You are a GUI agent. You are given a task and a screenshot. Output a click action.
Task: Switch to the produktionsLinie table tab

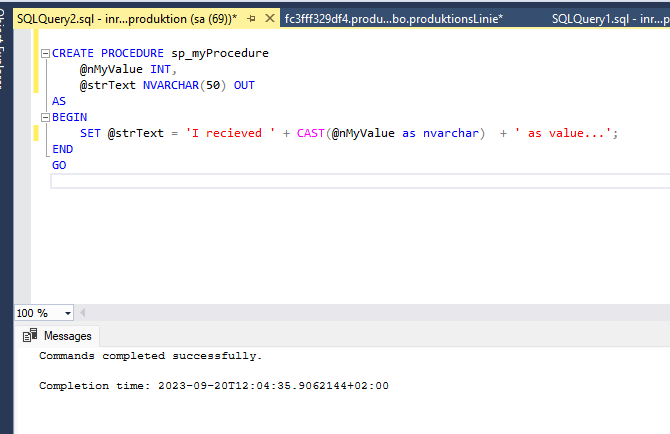click(393, 19)
